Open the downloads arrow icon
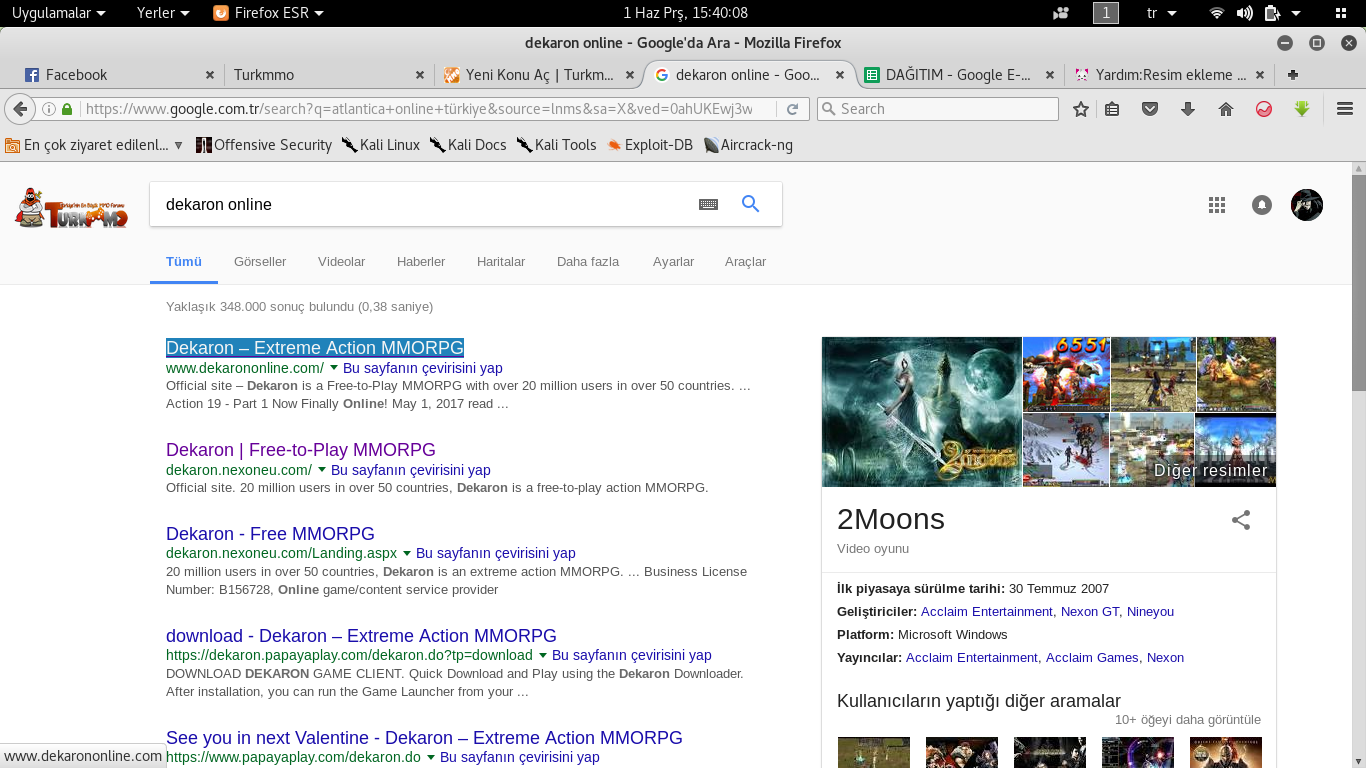Image resolution: width=1366 pixels, height=768 pixels. pos(1188,109)
